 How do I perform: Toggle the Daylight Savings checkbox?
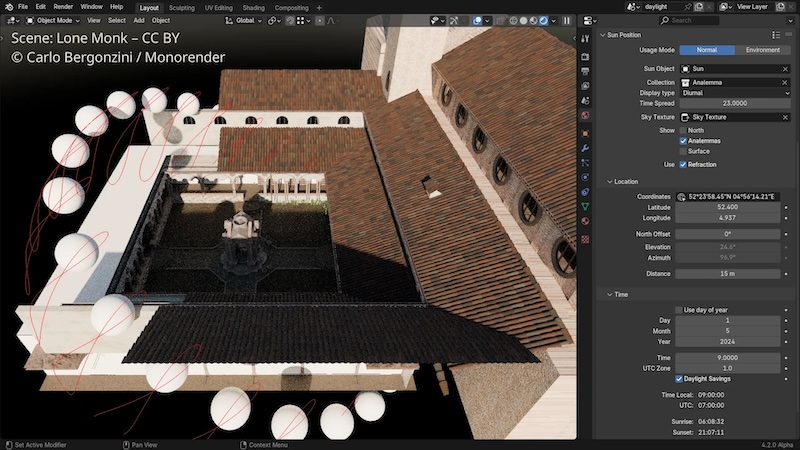(678, 379)
